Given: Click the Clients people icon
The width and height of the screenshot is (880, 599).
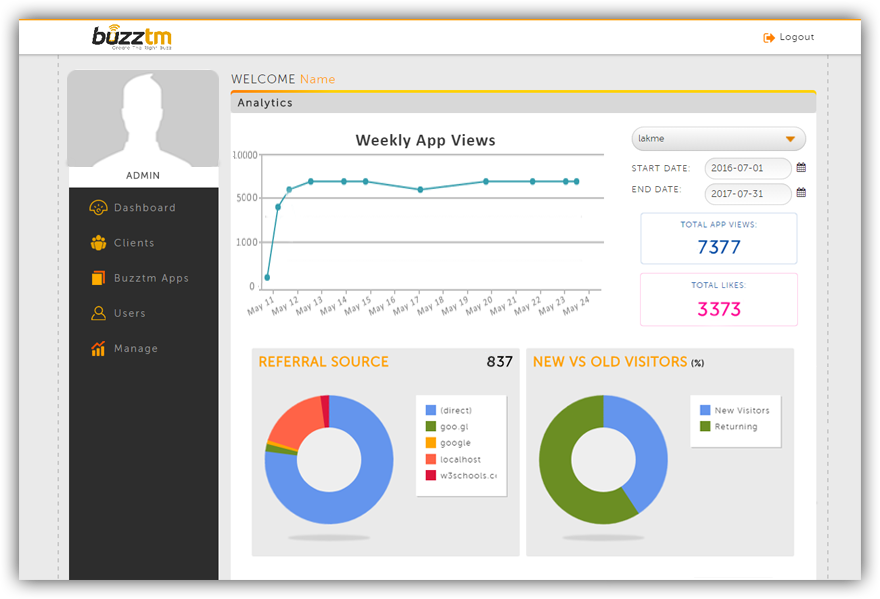Looking at the screenshot, I should click(x=98, y=243).
